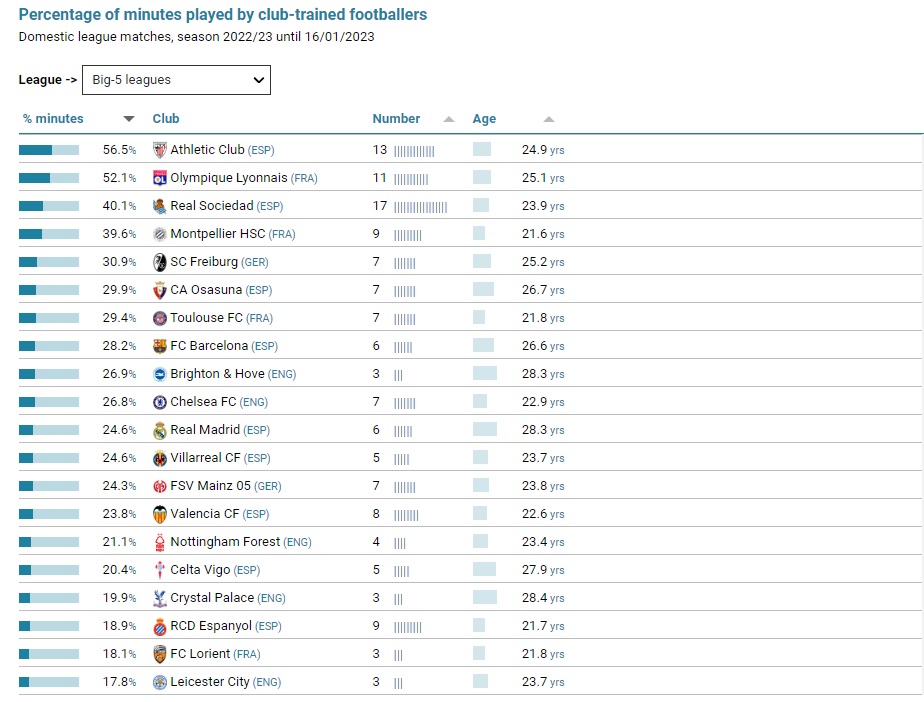Viewport: 924px width, 702px height.
Task: Click the Club column header
Action: click(x=166, y=119)
